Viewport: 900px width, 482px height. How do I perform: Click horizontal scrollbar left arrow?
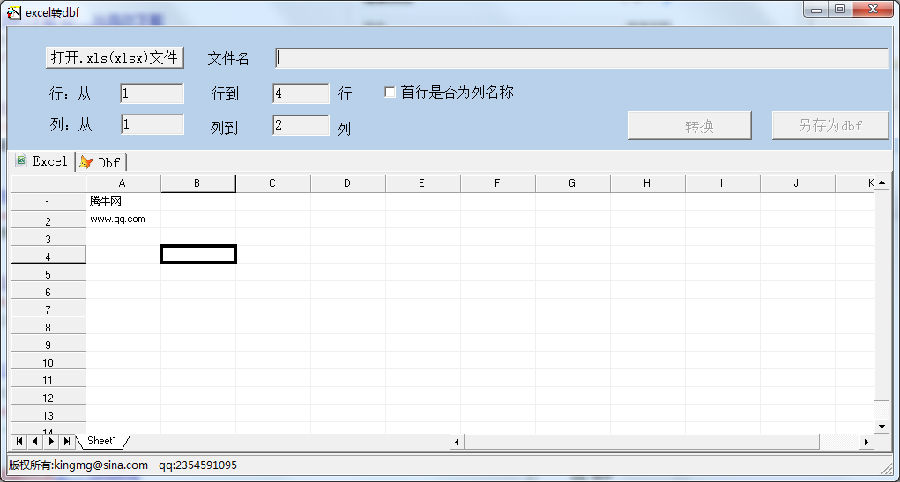click(x=457, y=442)
